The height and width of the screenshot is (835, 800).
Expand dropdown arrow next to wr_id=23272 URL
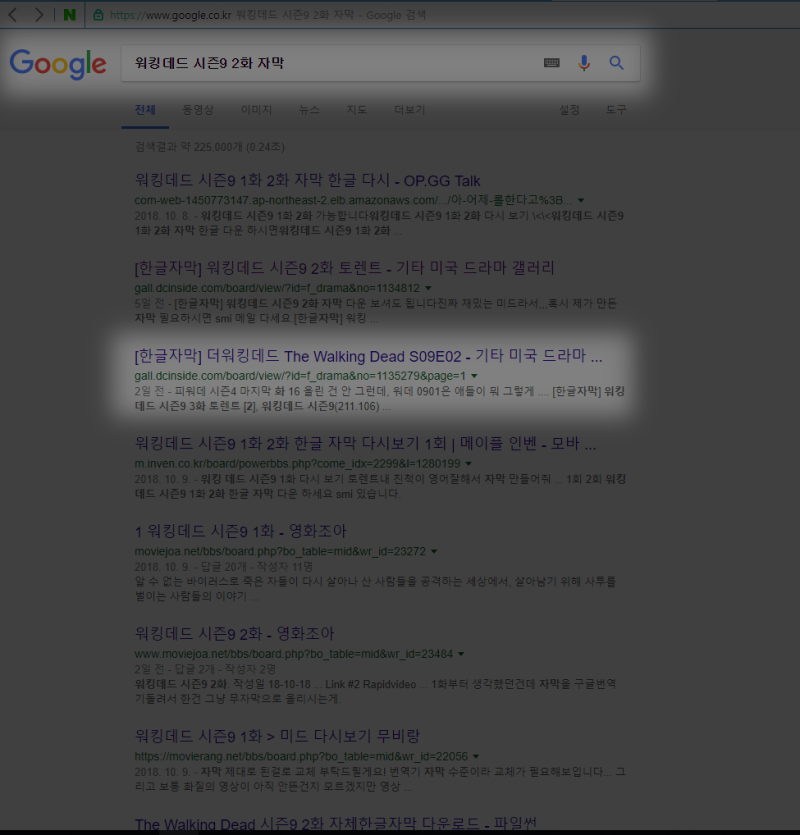click(434, 552)
